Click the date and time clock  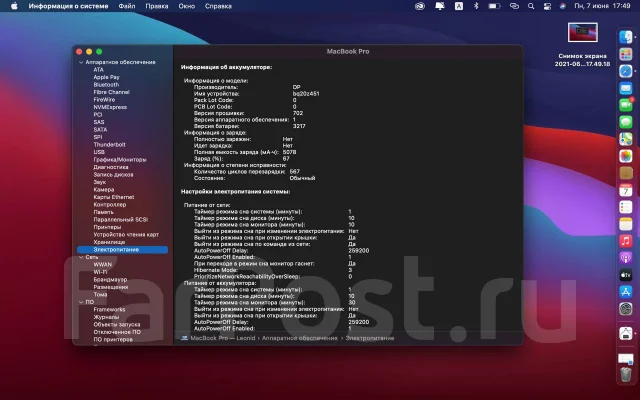pos(602,6)
